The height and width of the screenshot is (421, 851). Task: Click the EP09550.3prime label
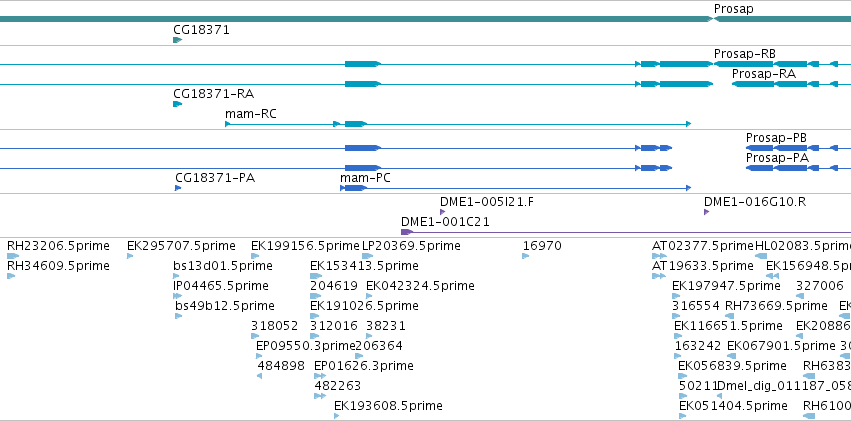(305, 346)
